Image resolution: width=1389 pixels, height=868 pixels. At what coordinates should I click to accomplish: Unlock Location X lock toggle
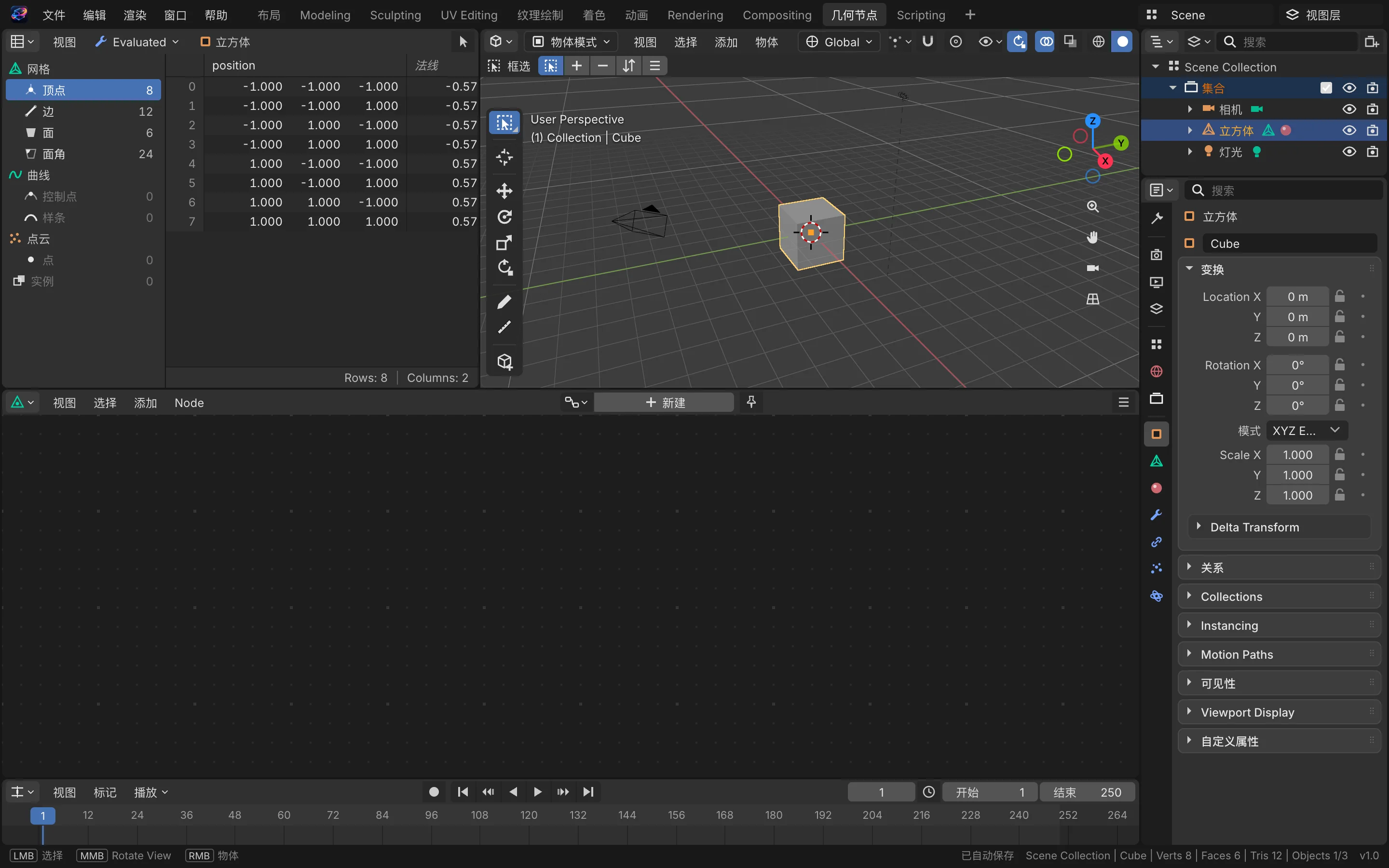pyautogui.click(x=1340, y=296)
